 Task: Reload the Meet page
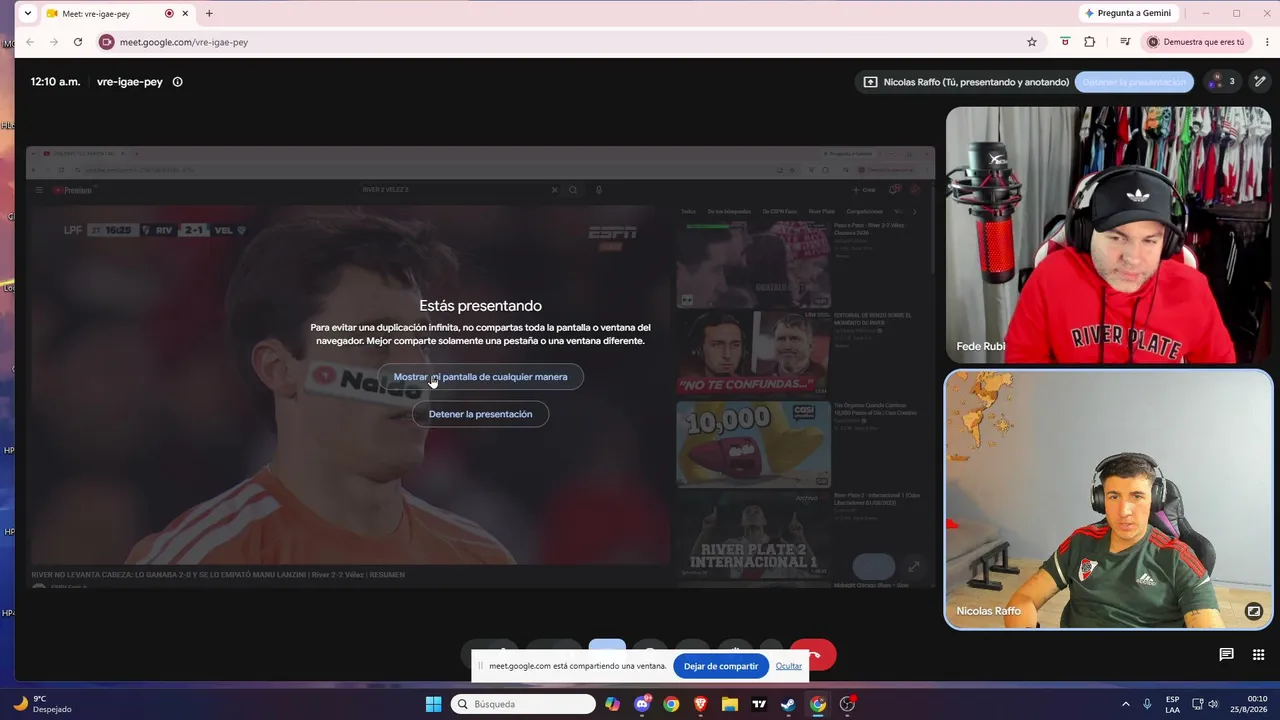(x=78, y=42)
